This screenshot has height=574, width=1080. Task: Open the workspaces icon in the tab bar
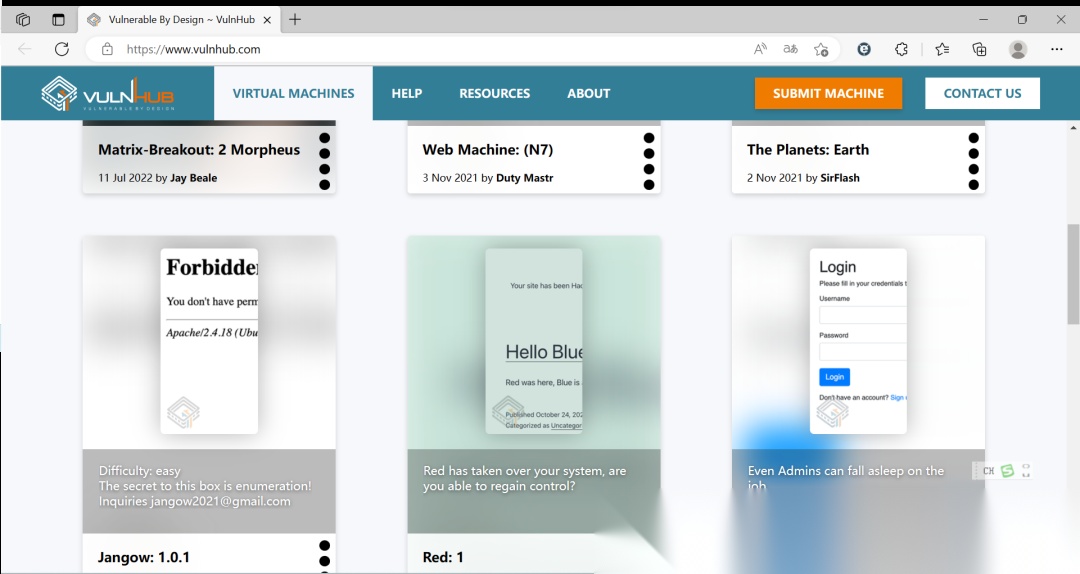23,19
